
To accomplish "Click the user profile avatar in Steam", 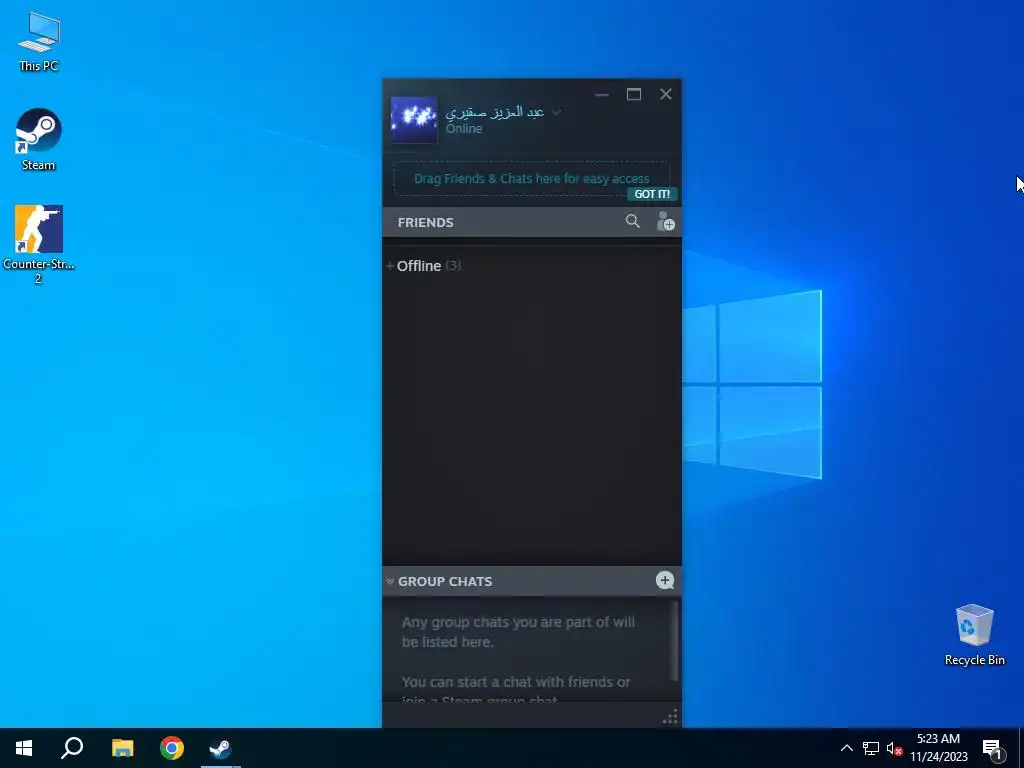I will (413, 120).
